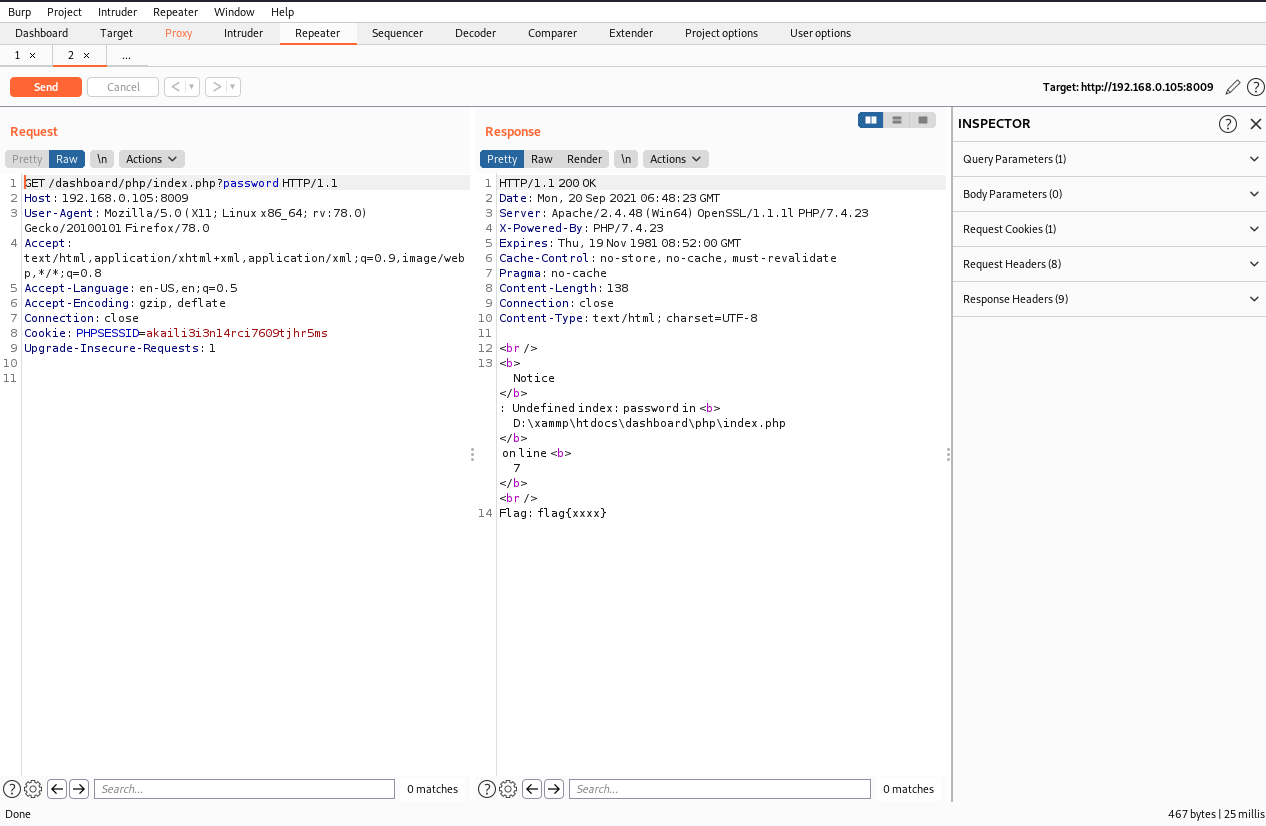
Task: Close the Inspector panel
Action: [x=1256, y=124]
